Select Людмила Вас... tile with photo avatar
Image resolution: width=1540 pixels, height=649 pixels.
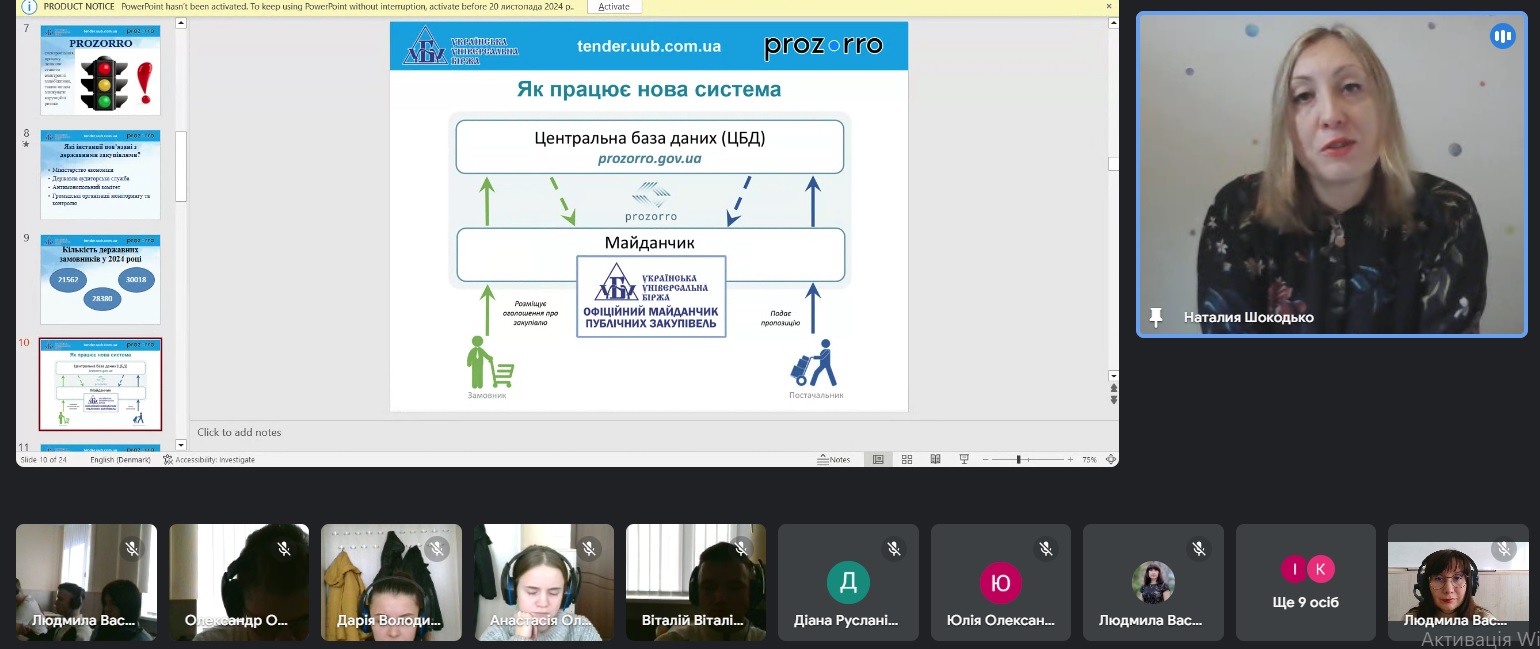[1153, 582]
